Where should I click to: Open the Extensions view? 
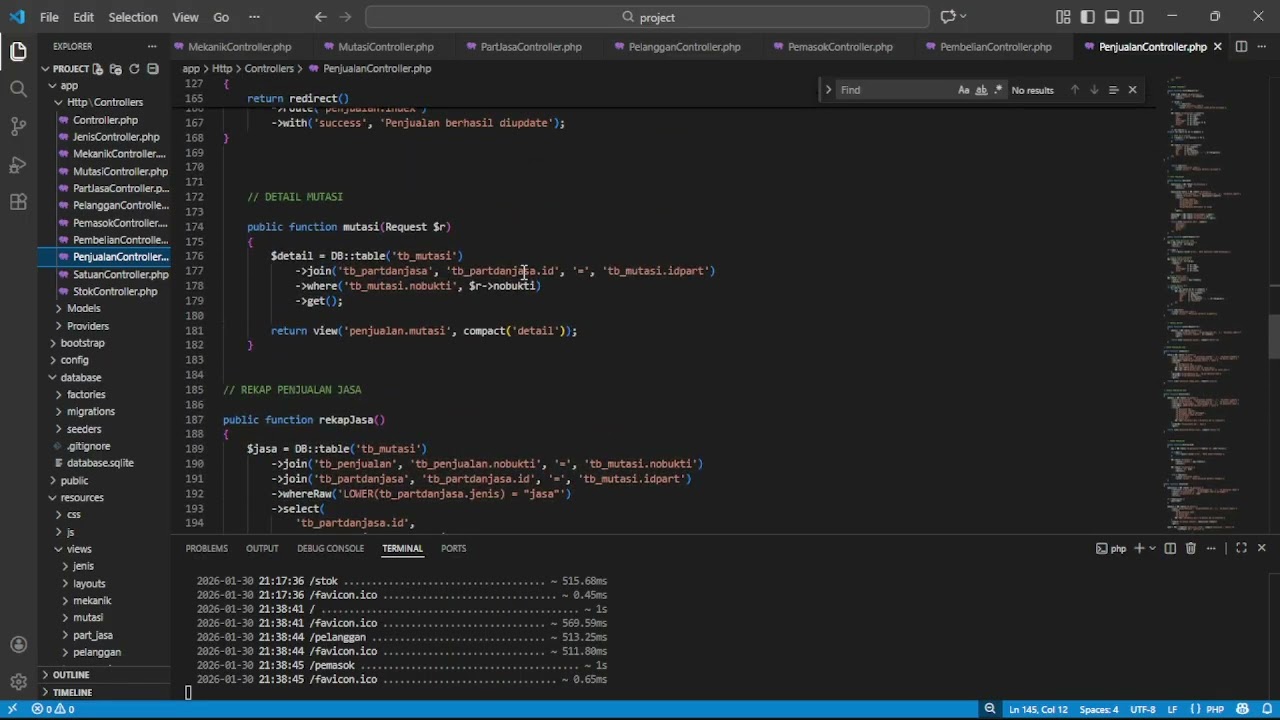point(18,201)
